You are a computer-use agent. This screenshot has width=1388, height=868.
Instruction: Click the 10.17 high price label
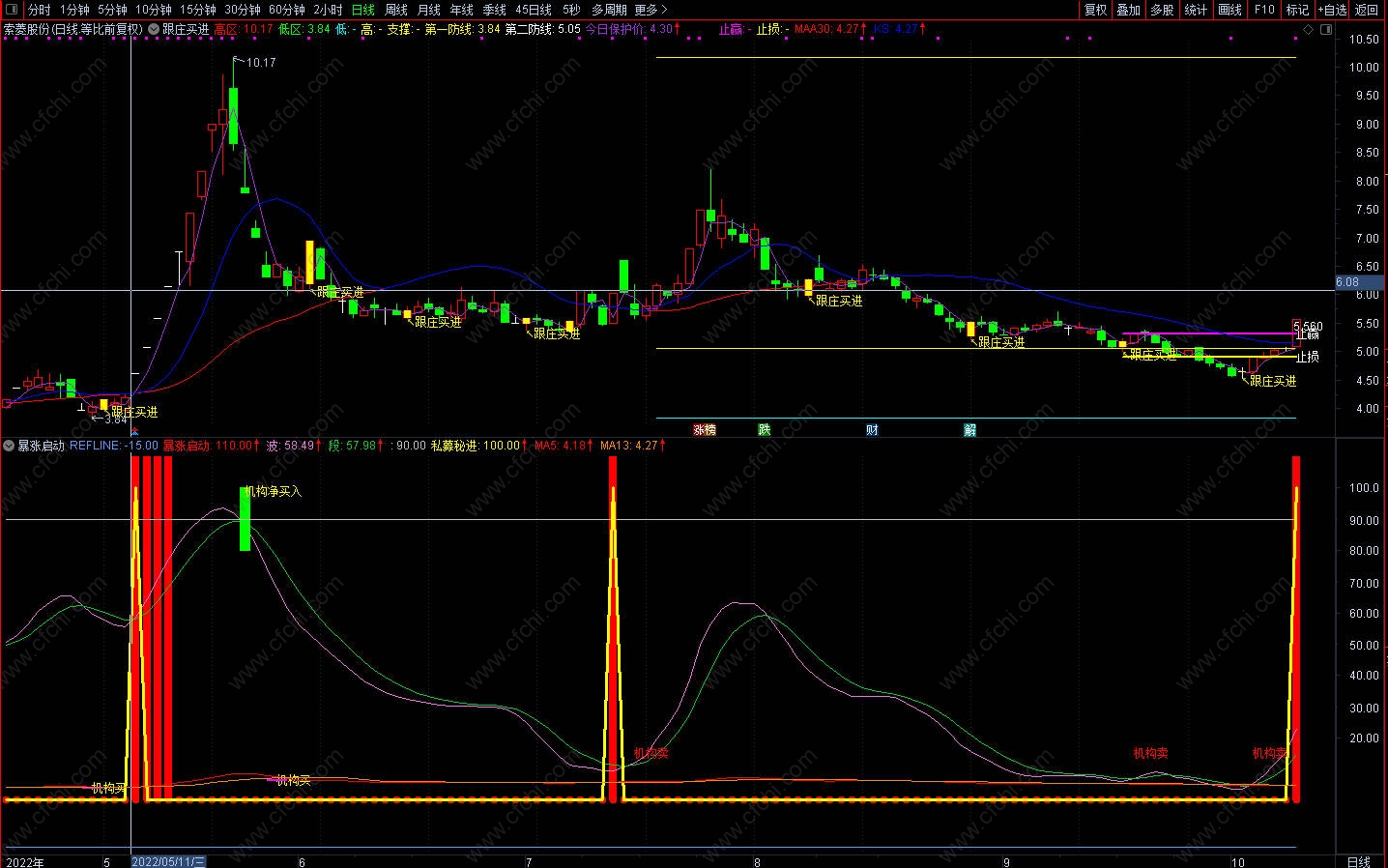tap(261, 63)
